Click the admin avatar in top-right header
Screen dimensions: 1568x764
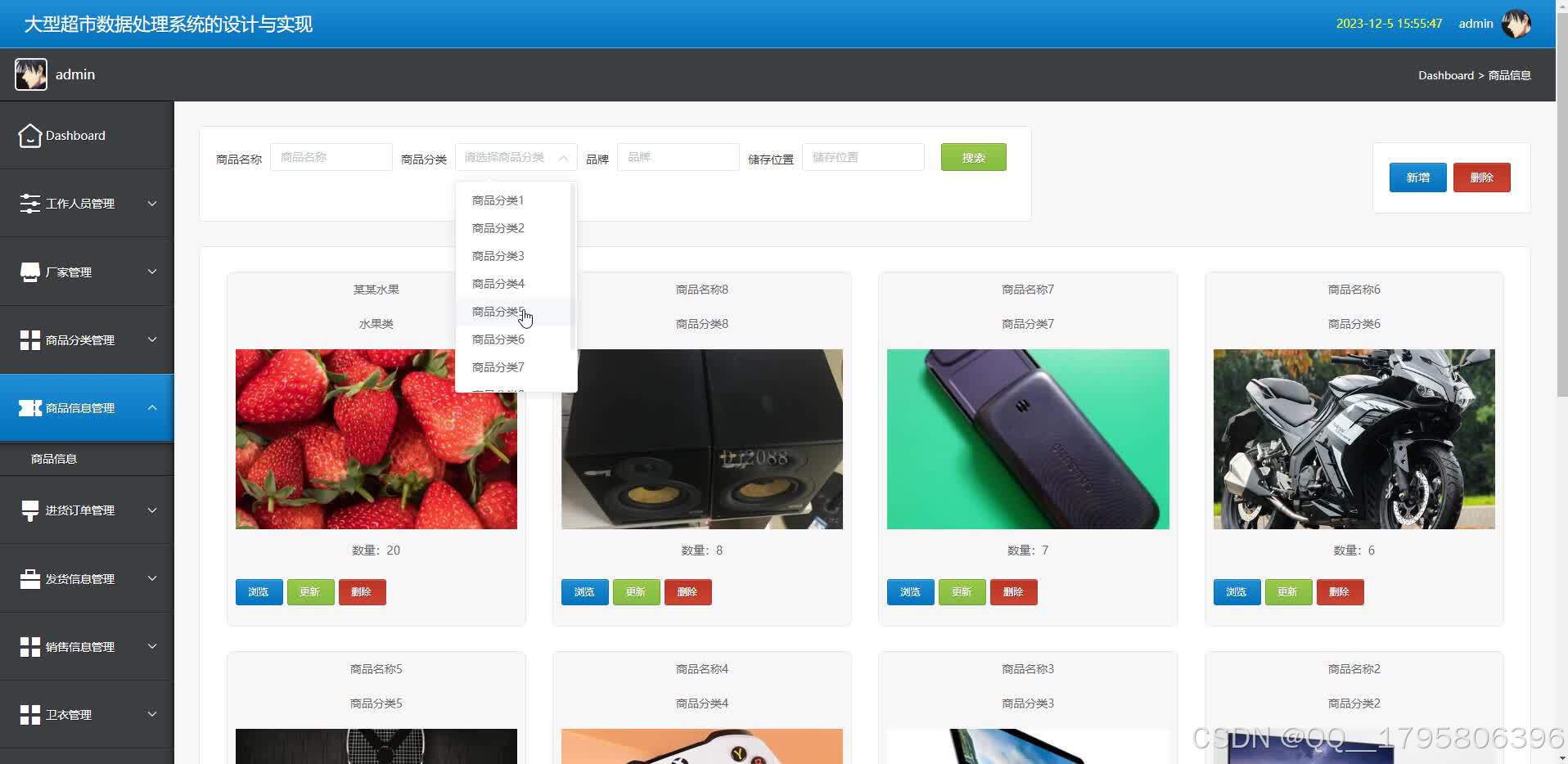pos(1516,24)
